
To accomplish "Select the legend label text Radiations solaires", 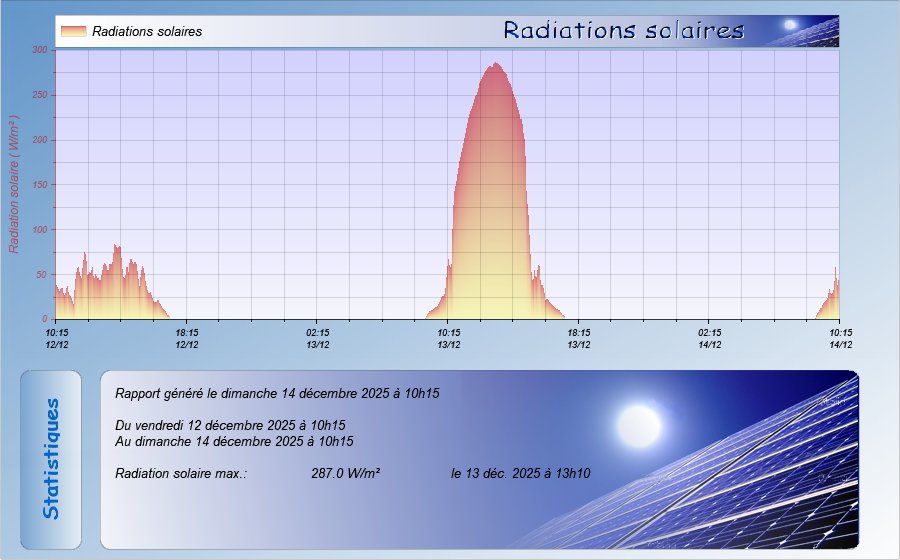I will point(147,32).
